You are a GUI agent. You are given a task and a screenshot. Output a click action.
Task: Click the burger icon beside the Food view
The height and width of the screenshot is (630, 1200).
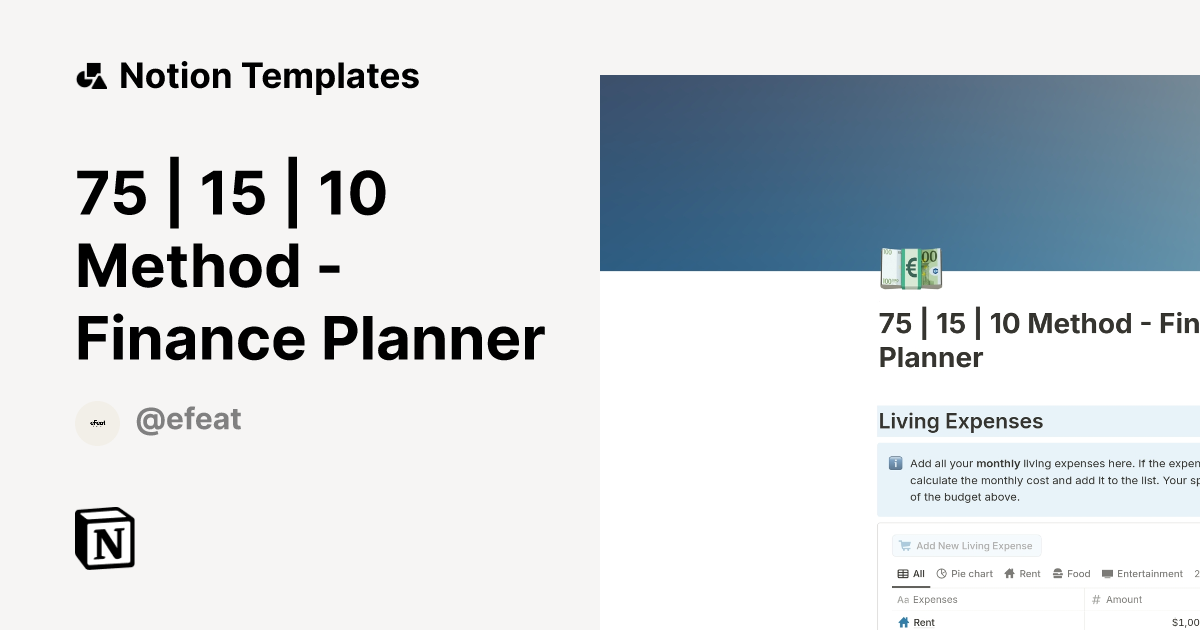pos(1058,573)
